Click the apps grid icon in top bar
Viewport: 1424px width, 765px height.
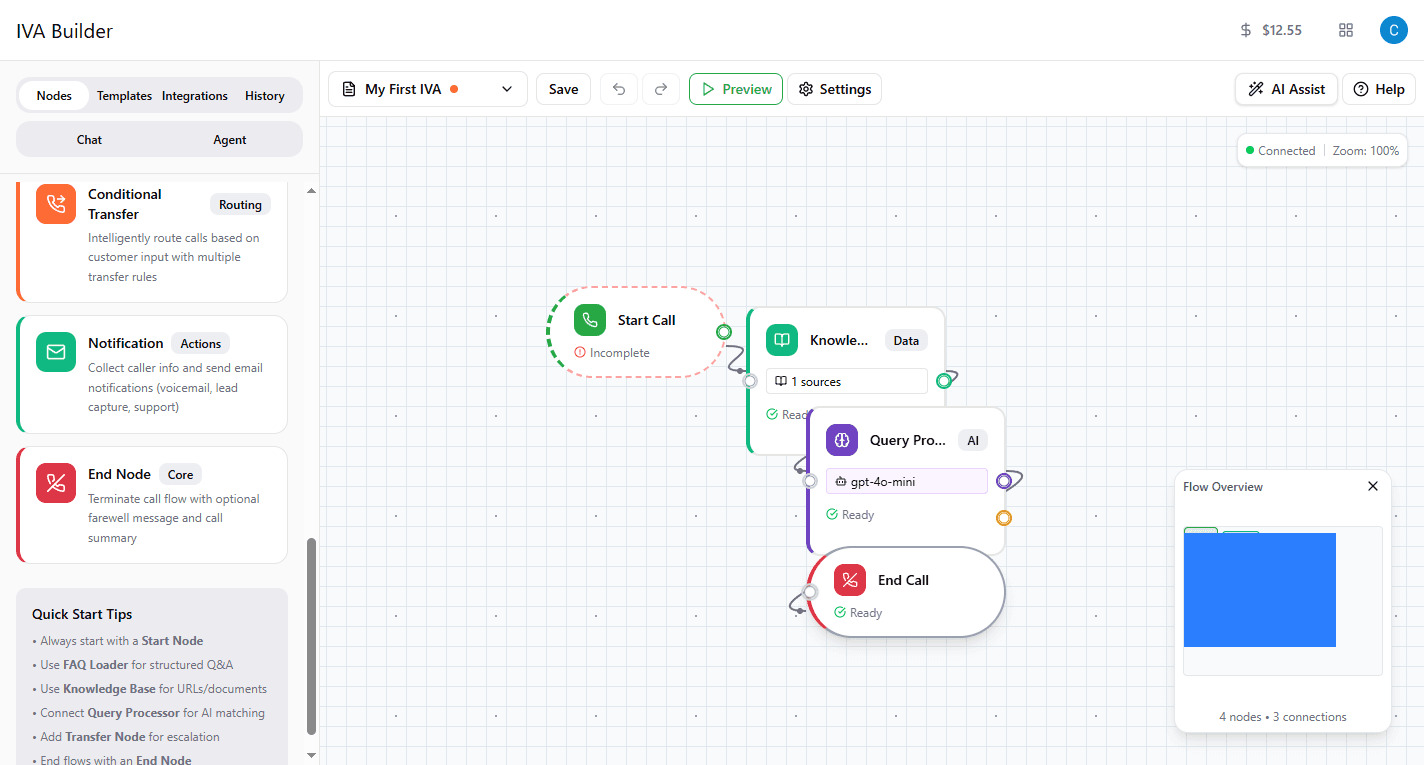coord(1346,30)
